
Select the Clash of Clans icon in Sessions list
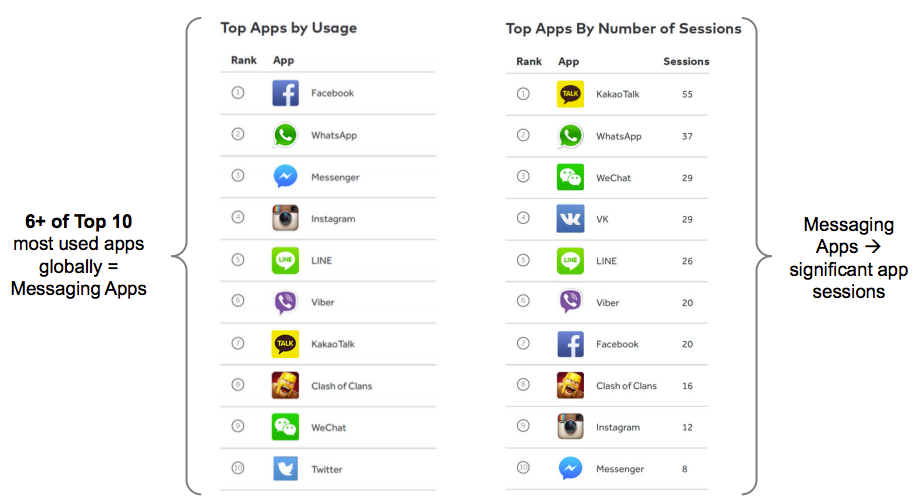point(570,385)
